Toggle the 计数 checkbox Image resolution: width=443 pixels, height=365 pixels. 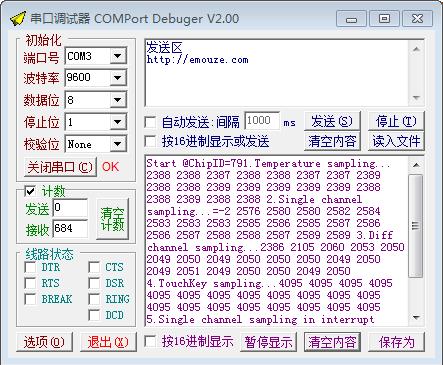point(30,191)
